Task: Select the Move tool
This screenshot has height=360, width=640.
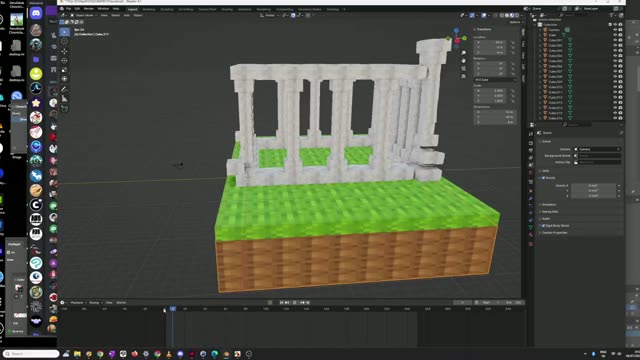Action: click(x=64, y=51)
